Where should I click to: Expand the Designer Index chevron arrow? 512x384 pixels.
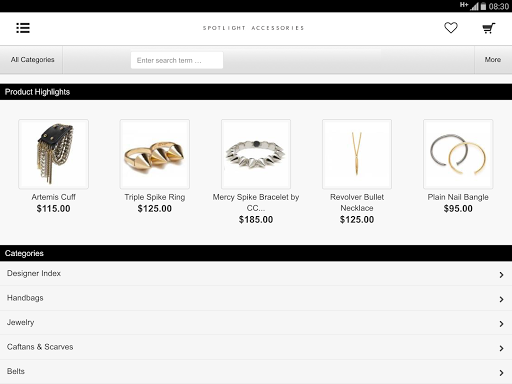pyautogui.click(x=501, y=275)
